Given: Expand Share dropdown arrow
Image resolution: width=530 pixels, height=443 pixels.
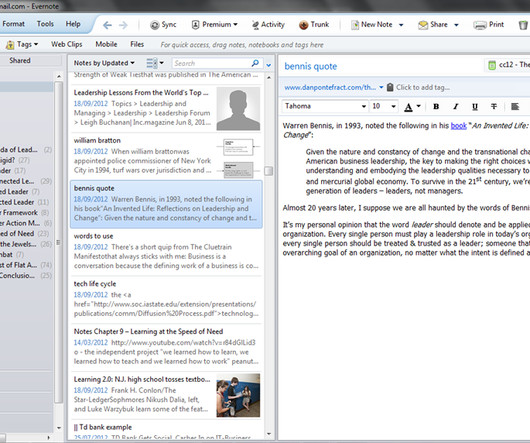Looking at the screenshot, I should pos(456,25).
